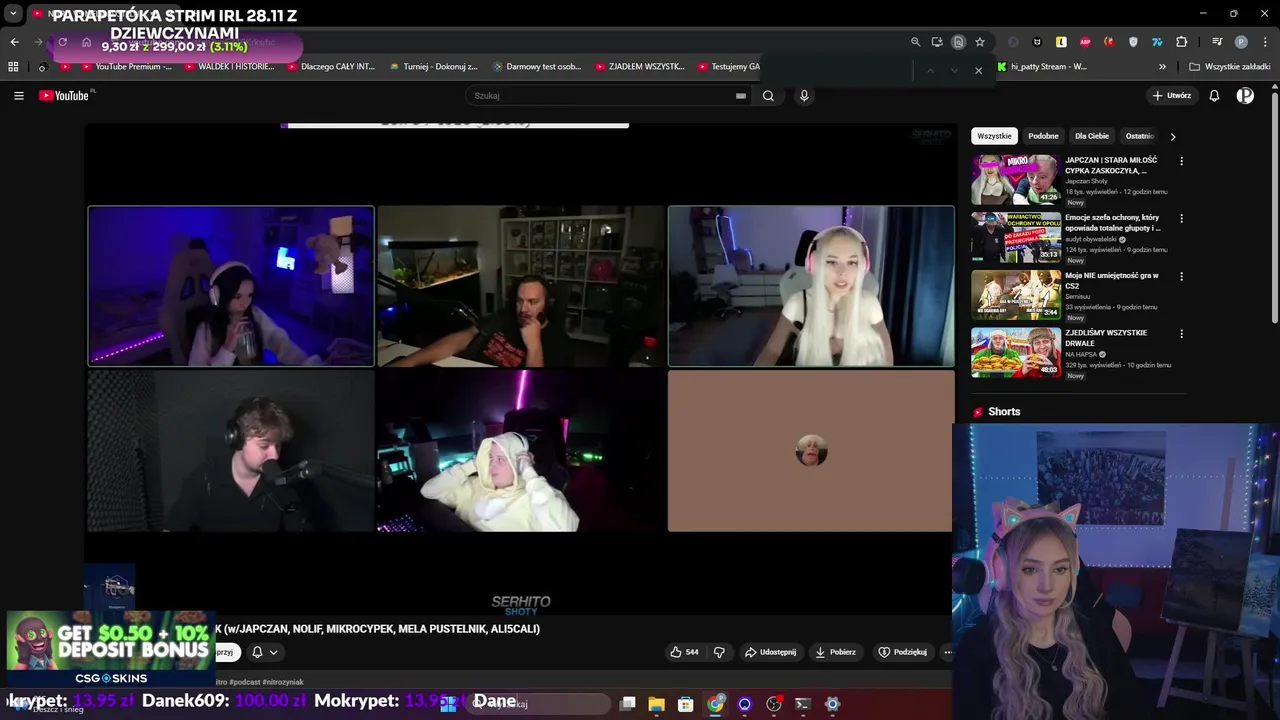1280x720 pixels.
Task: Click the Pobierz download button
Action: [835, 652]
